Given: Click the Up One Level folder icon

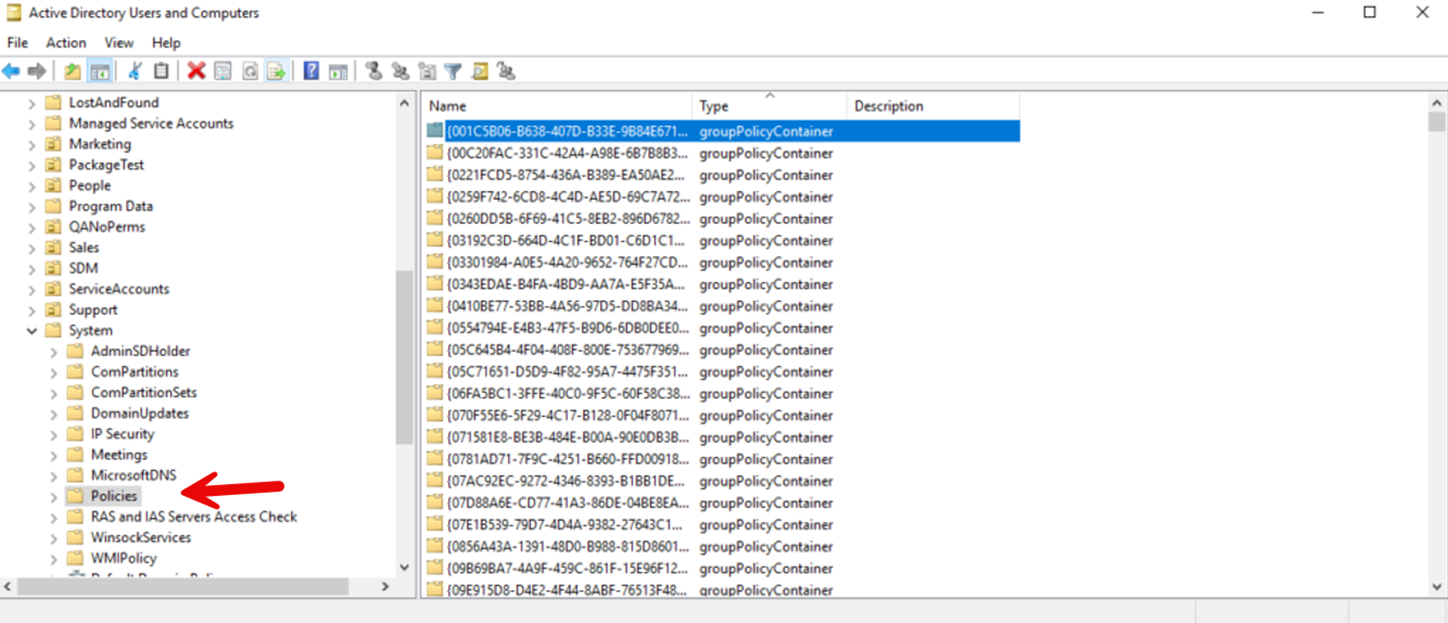Looking at the screenshot, I should tap(70, 70).
